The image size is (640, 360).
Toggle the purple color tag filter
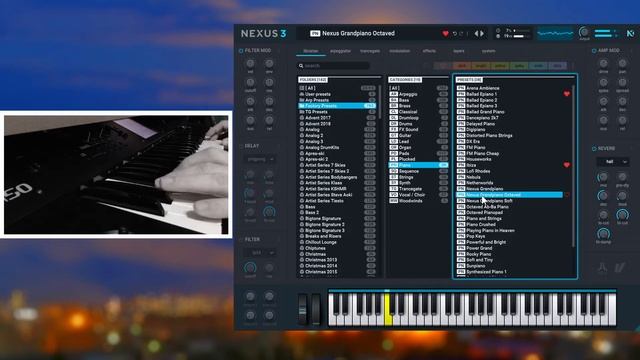[x=558, y=66]
